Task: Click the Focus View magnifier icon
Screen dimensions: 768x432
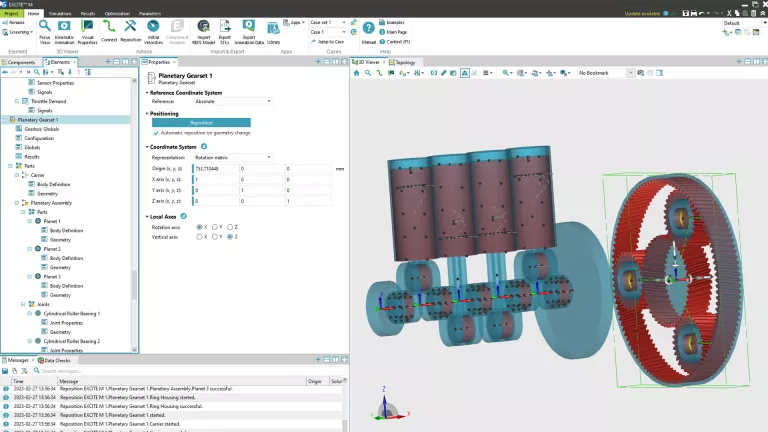Action: [45, 26]
